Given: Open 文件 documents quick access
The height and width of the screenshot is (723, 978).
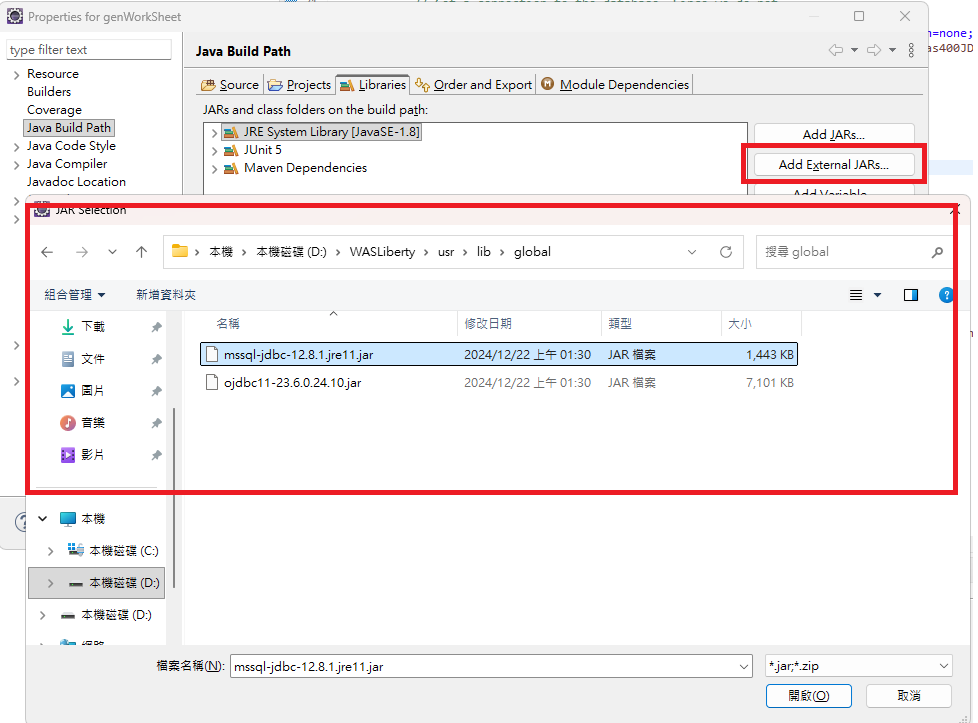Looking at the screenshot, I should [x=93, y=359].
